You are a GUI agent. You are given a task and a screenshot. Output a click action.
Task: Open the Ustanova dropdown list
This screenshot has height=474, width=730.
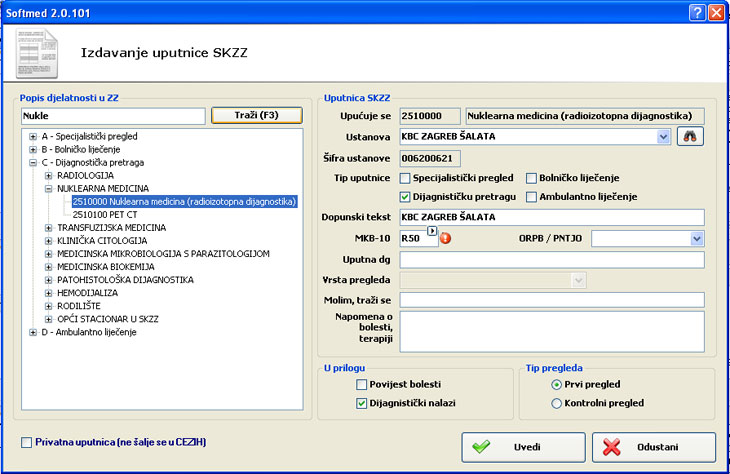[663, 137]
